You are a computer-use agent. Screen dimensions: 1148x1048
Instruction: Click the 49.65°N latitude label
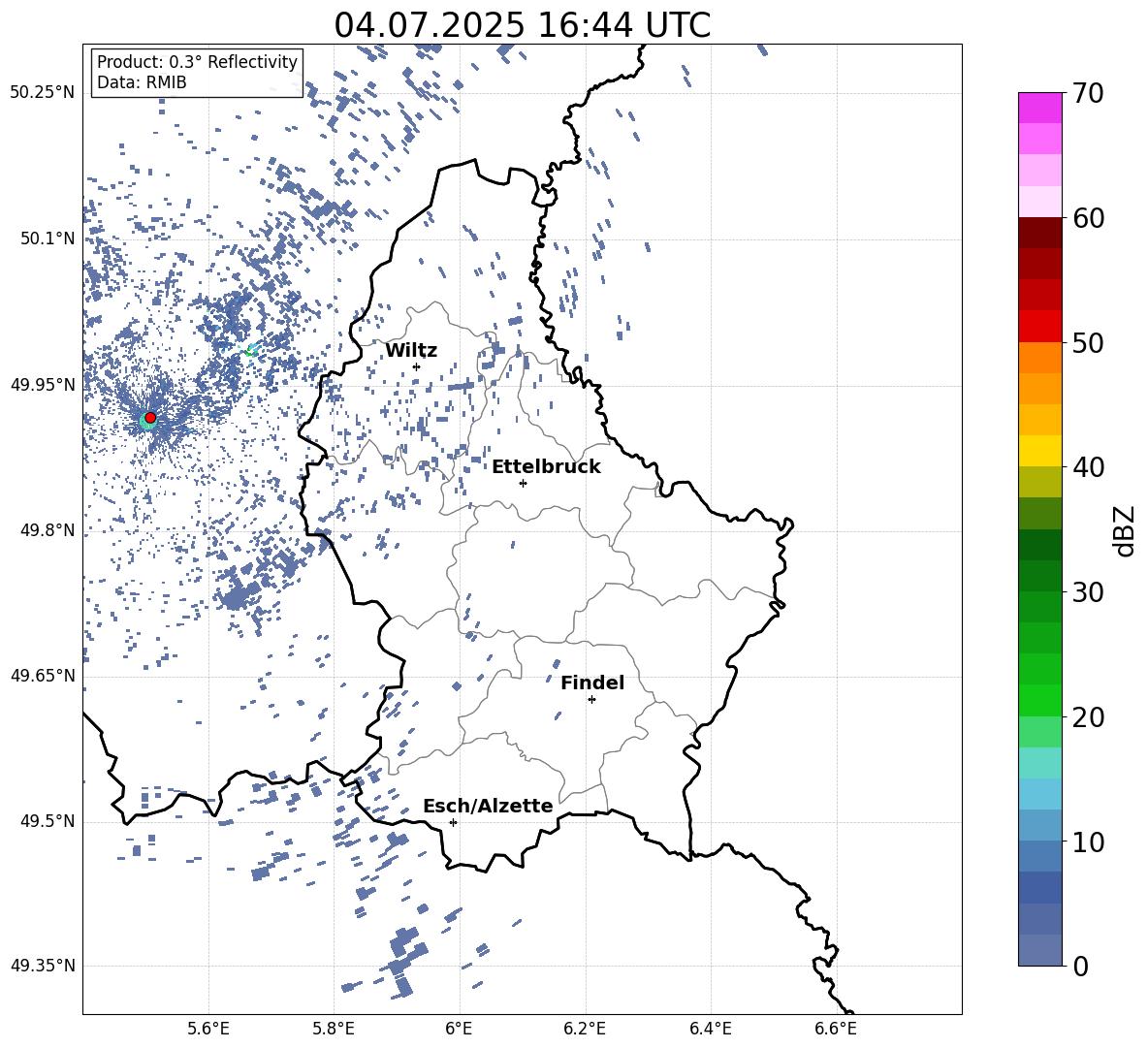pos(43,676)
